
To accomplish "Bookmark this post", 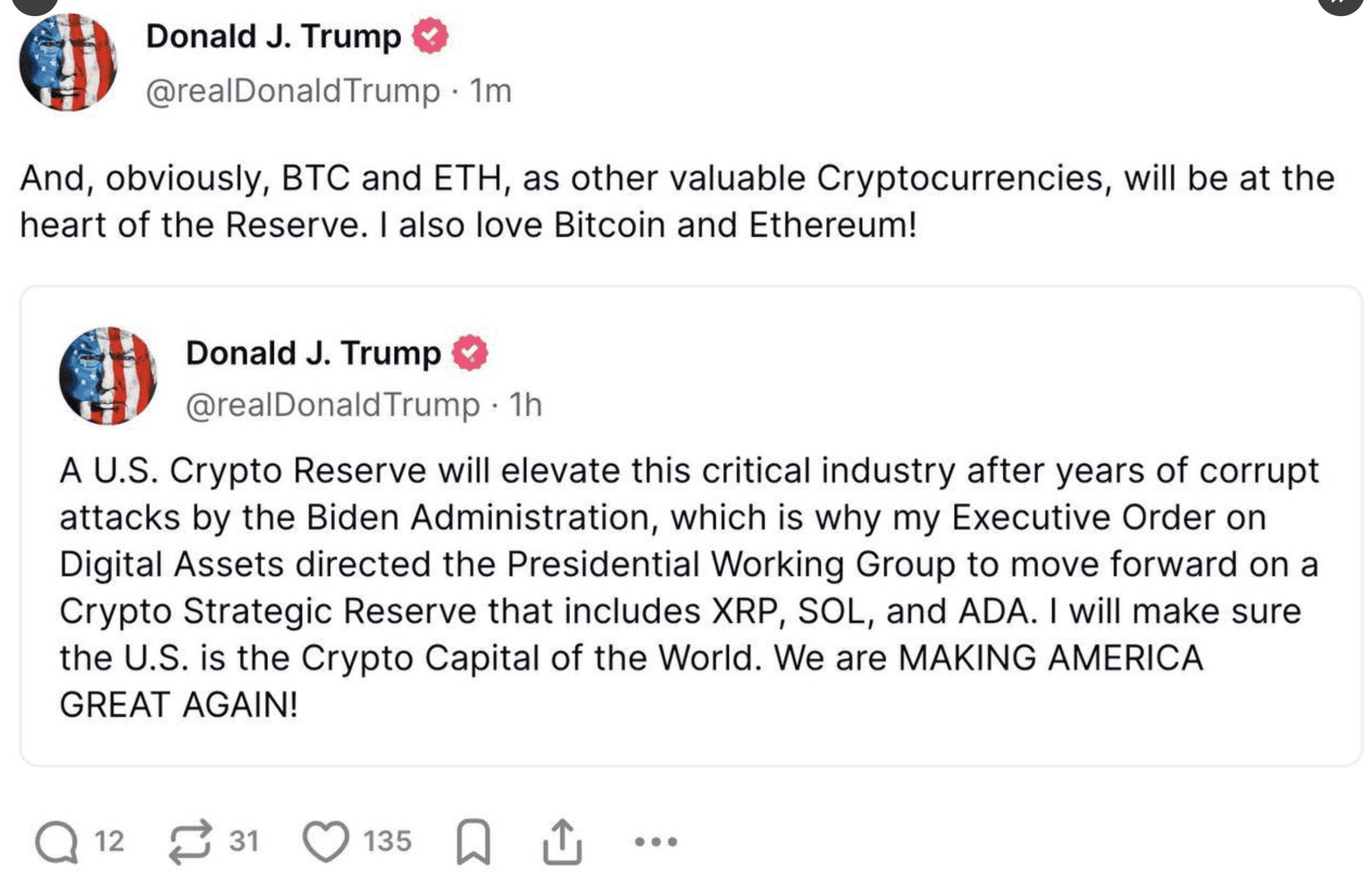I will click(x=473, y=842).
